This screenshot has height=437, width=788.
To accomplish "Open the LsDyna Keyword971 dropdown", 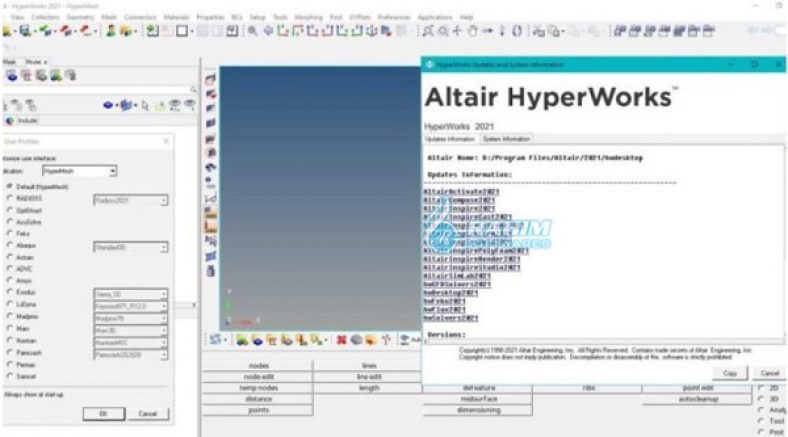I will click(x=131, y=306).
